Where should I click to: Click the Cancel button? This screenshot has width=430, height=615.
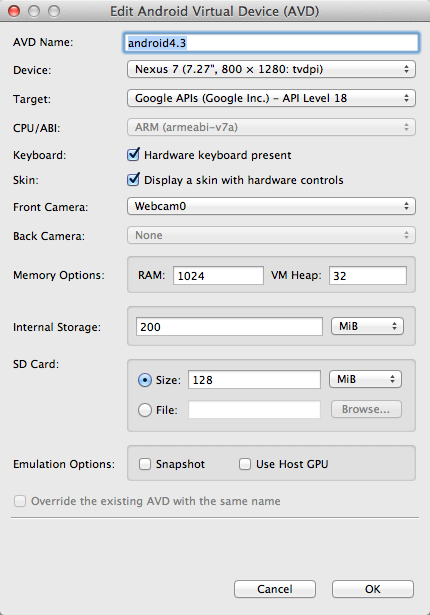point(275,589)
